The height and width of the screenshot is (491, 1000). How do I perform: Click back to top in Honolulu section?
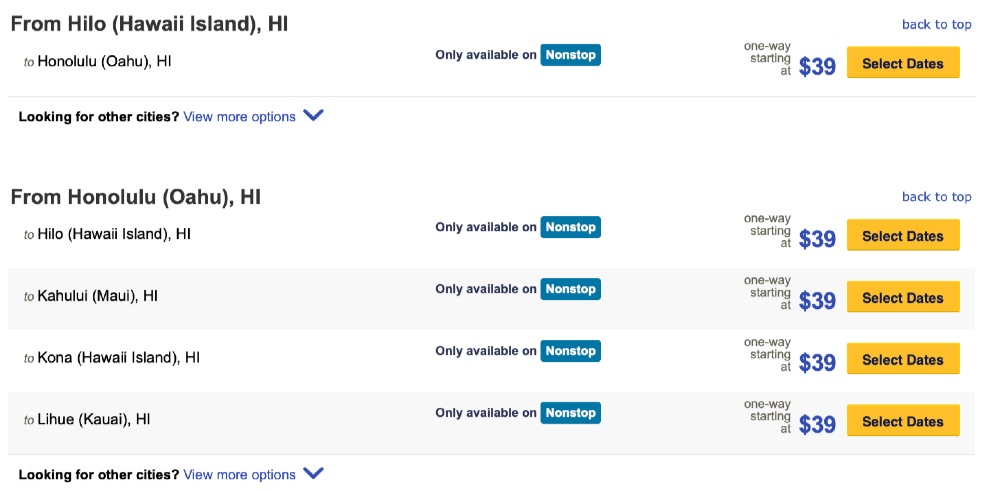pyautogui.click(x=936, y=196)
